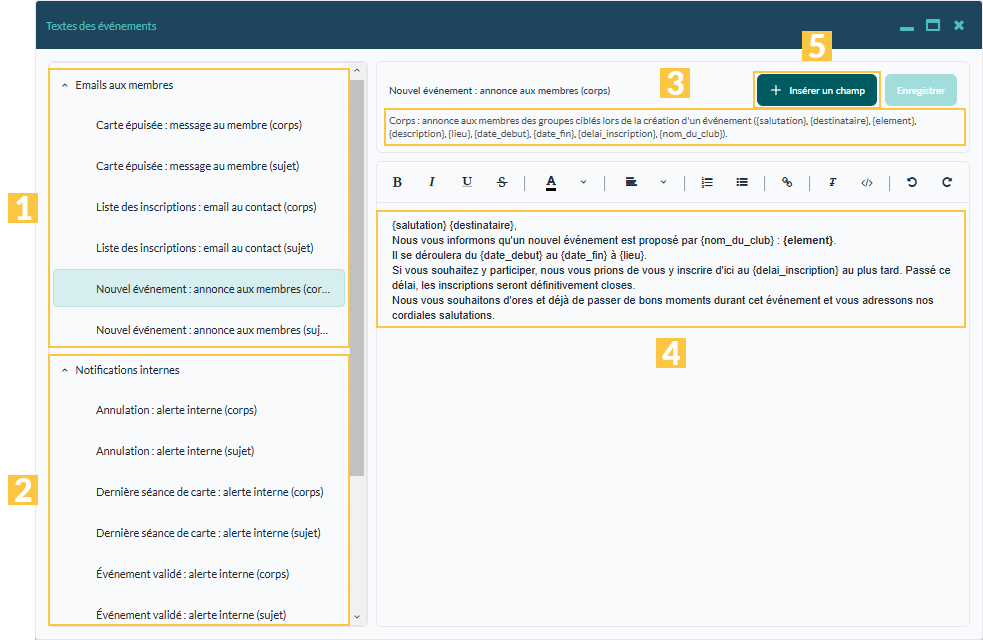Open Événement validé : alerte interne (corps)
The height and width of the screenshot is (640, 983).
tap(199, 574)
